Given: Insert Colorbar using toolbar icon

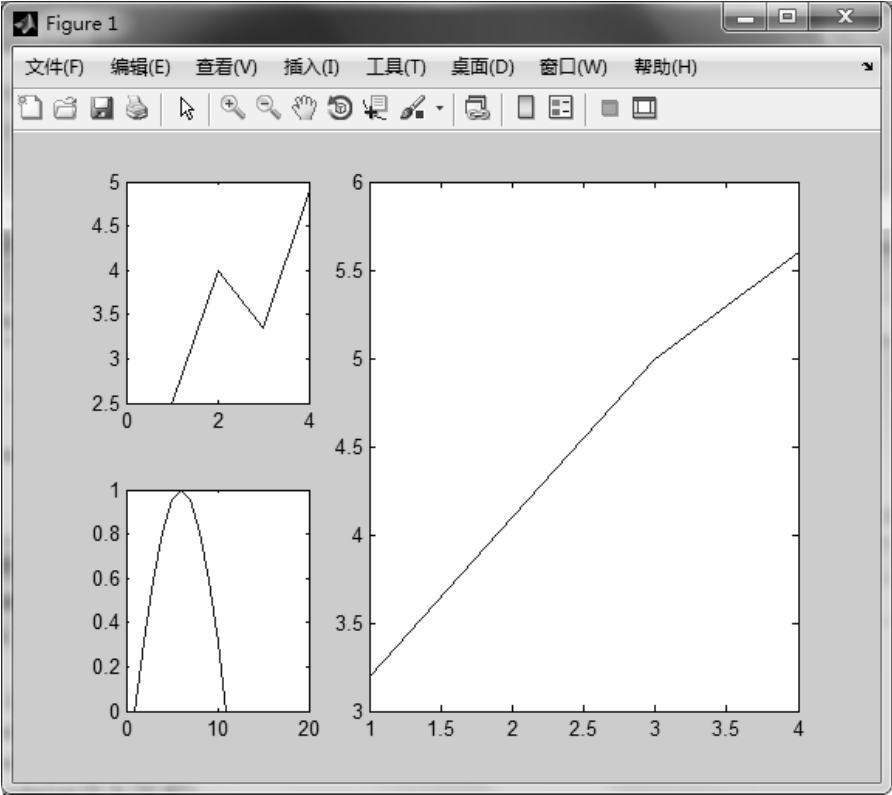Looking at the screenshot, I should click(x=526, y=108).
